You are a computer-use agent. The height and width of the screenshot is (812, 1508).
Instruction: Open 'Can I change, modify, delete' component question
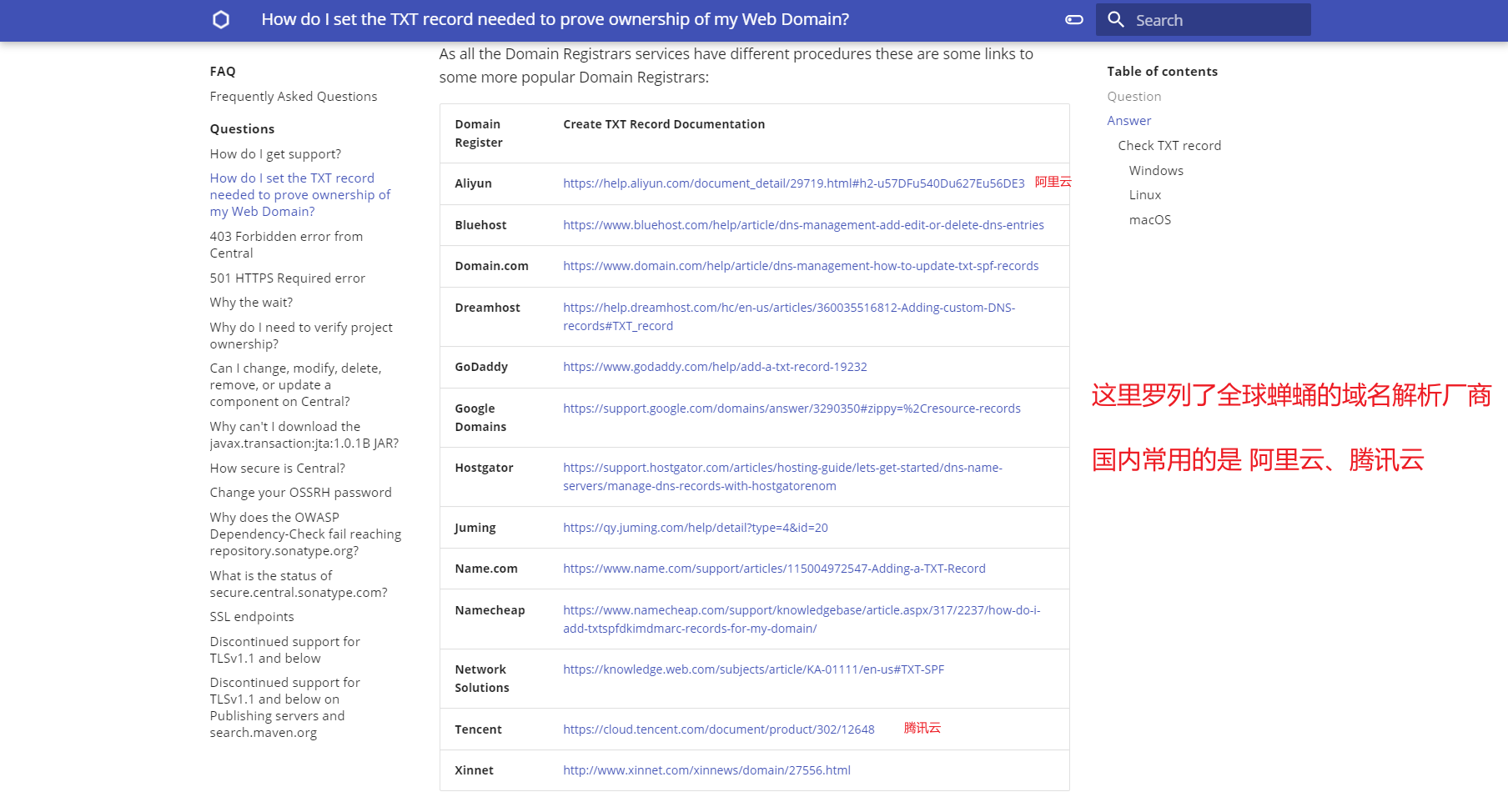(296, 385)
